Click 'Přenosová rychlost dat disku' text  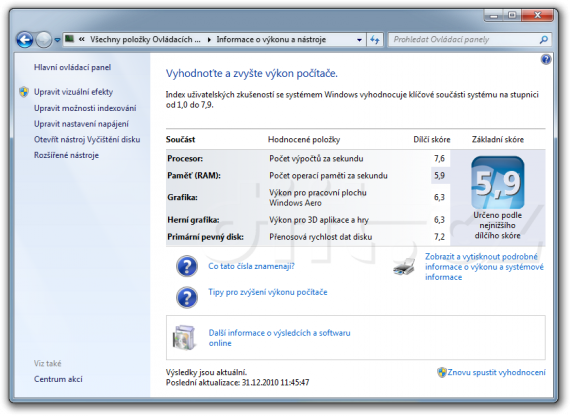pyautogui.click(x=321, y=237)
